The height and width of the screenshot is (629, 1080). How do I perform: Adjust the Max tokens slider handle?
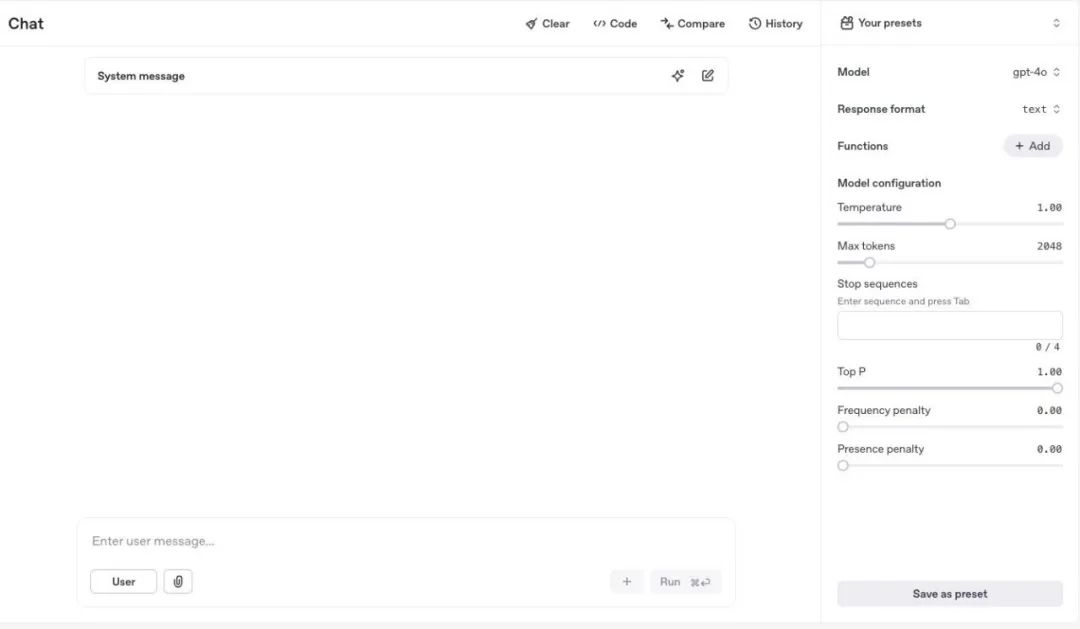869,262
